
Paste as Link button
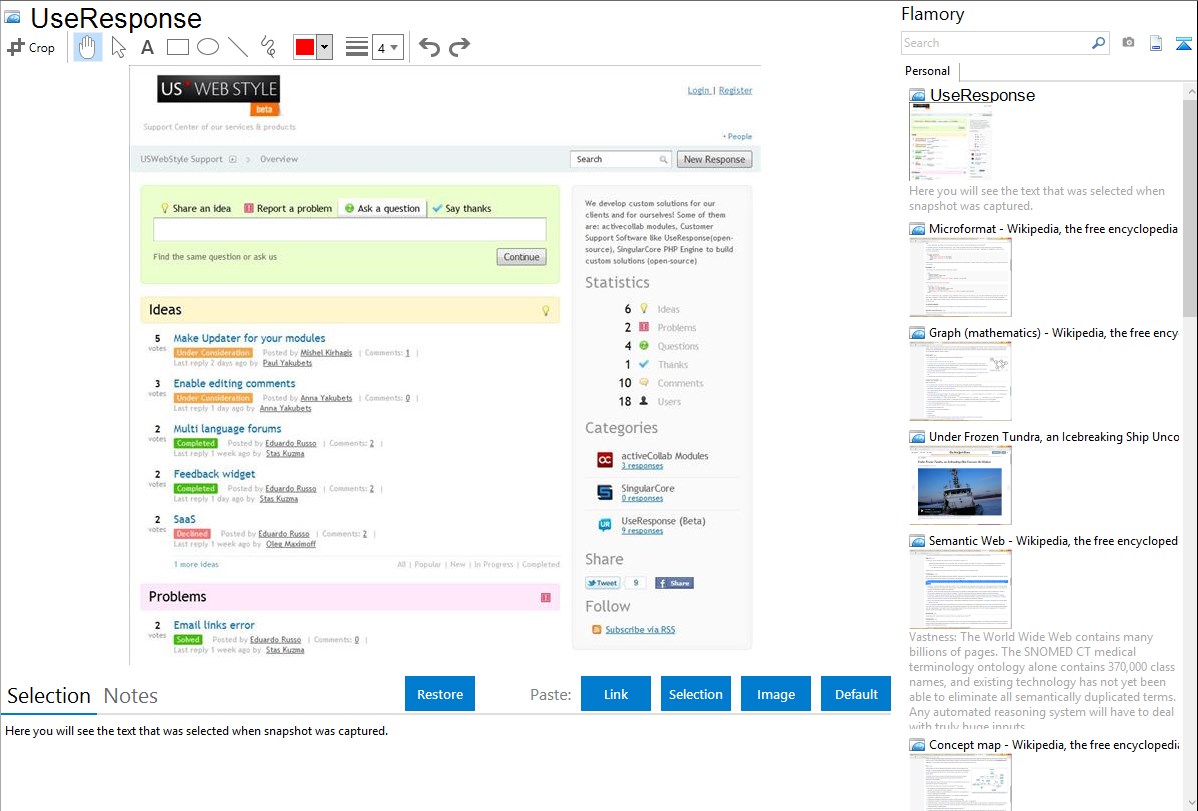[x=616, y=694]
